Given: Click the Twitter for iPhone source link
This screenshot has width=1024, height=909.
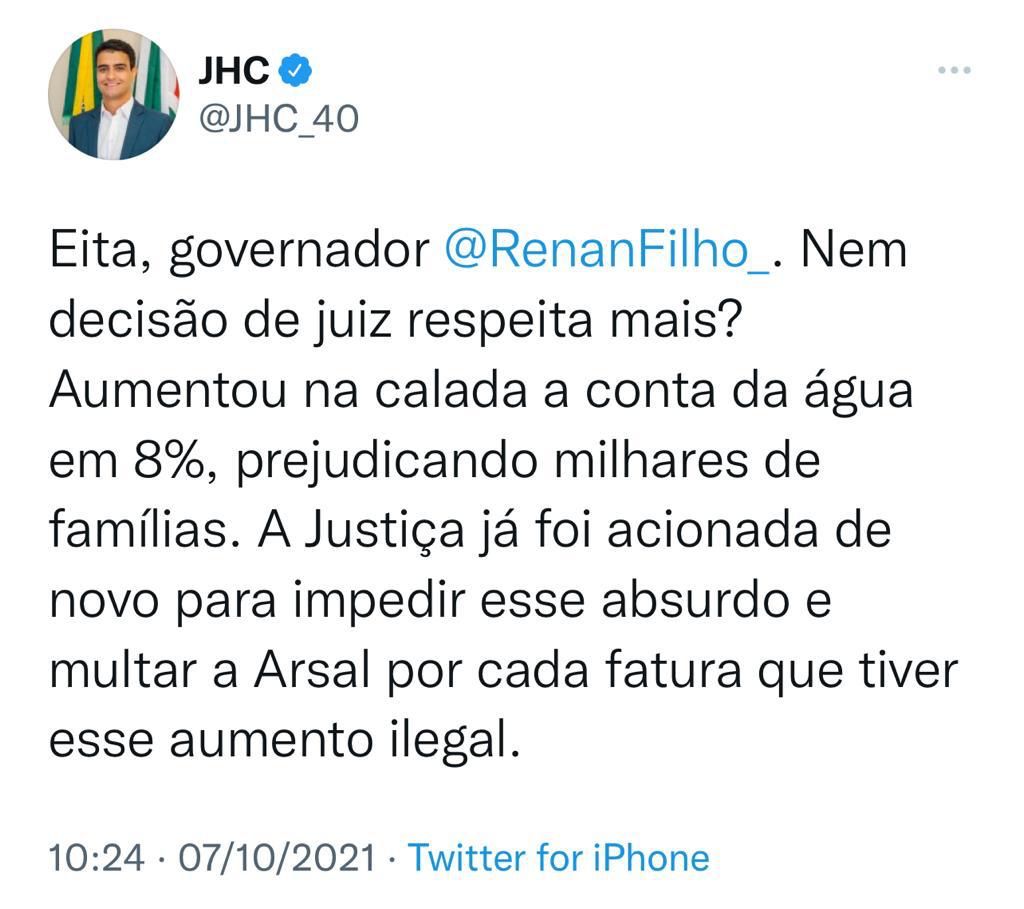Looking at the screenshot, I should click(559, 857).
